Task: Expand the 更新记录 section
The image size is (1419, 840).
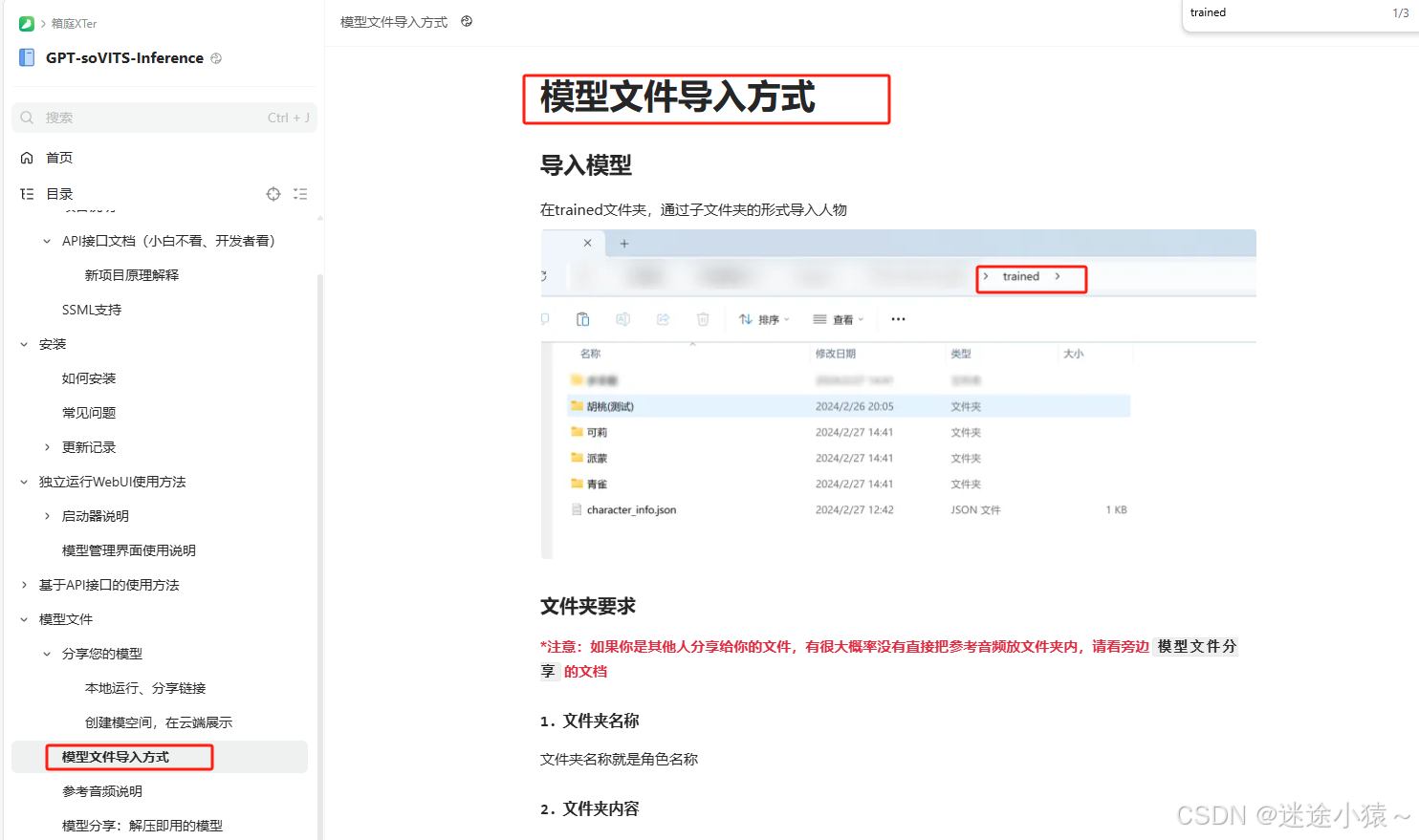Action: 48,446
